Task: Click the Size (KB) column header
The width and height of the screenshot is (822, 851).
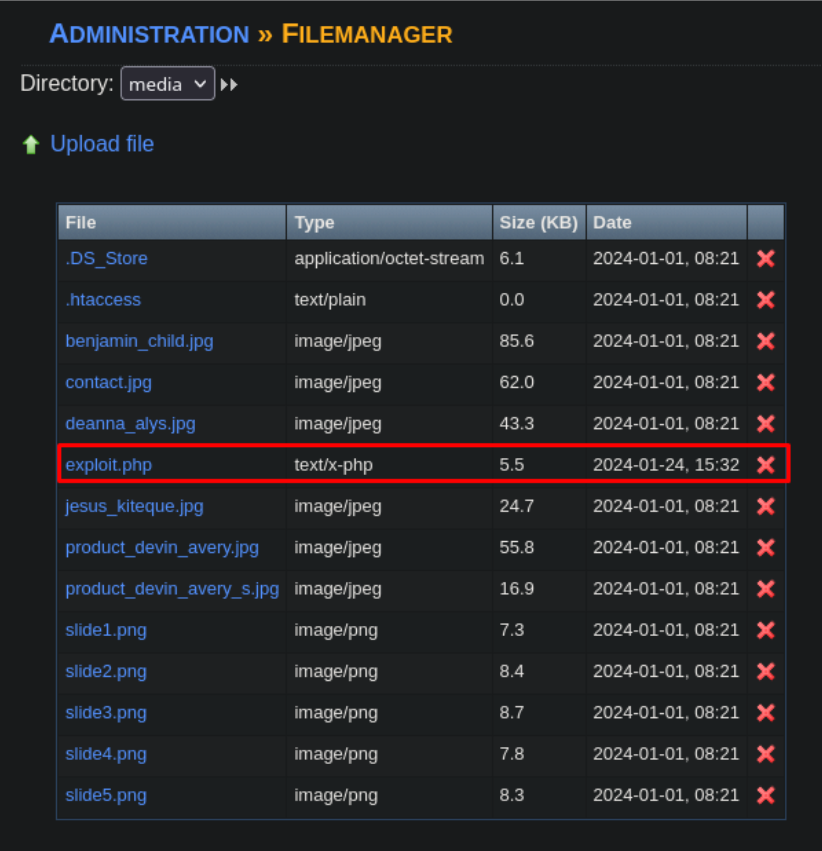Action: pos(538,222)
